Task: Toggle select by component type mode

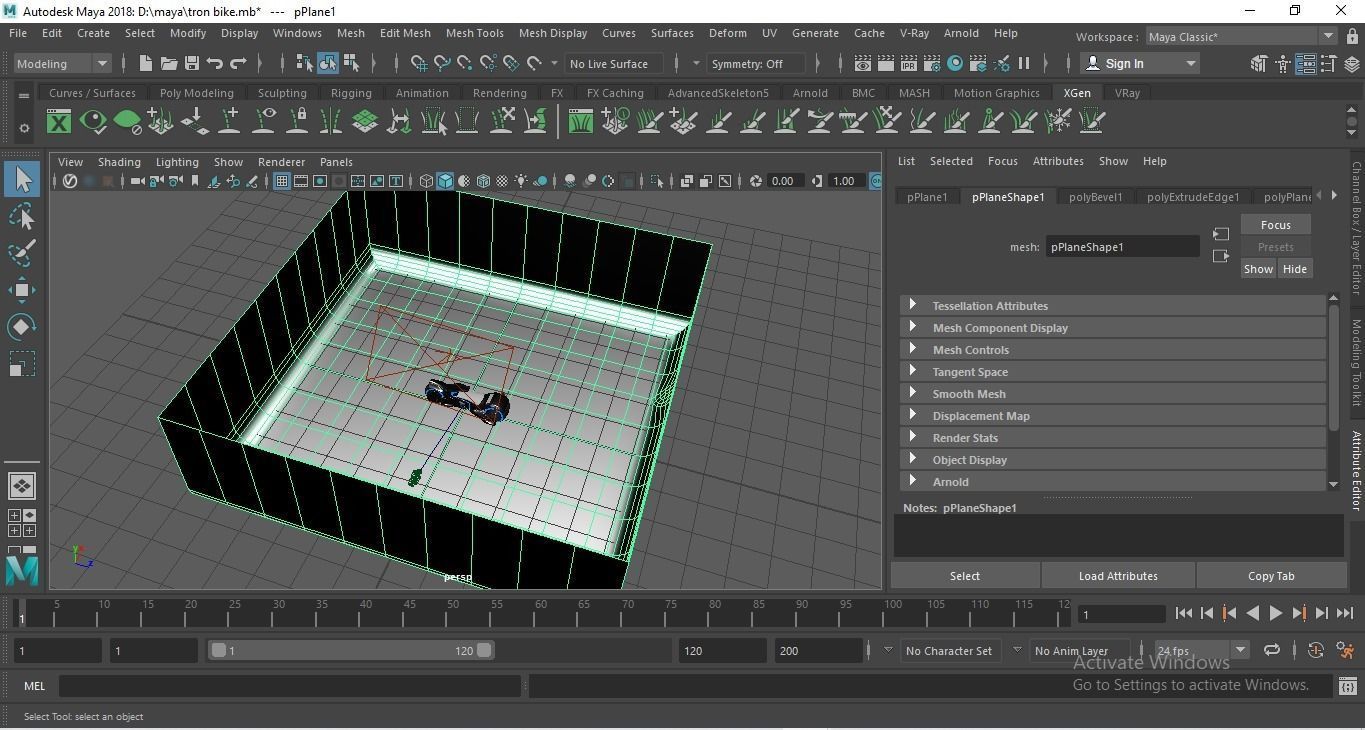Action: click(351, 63)
